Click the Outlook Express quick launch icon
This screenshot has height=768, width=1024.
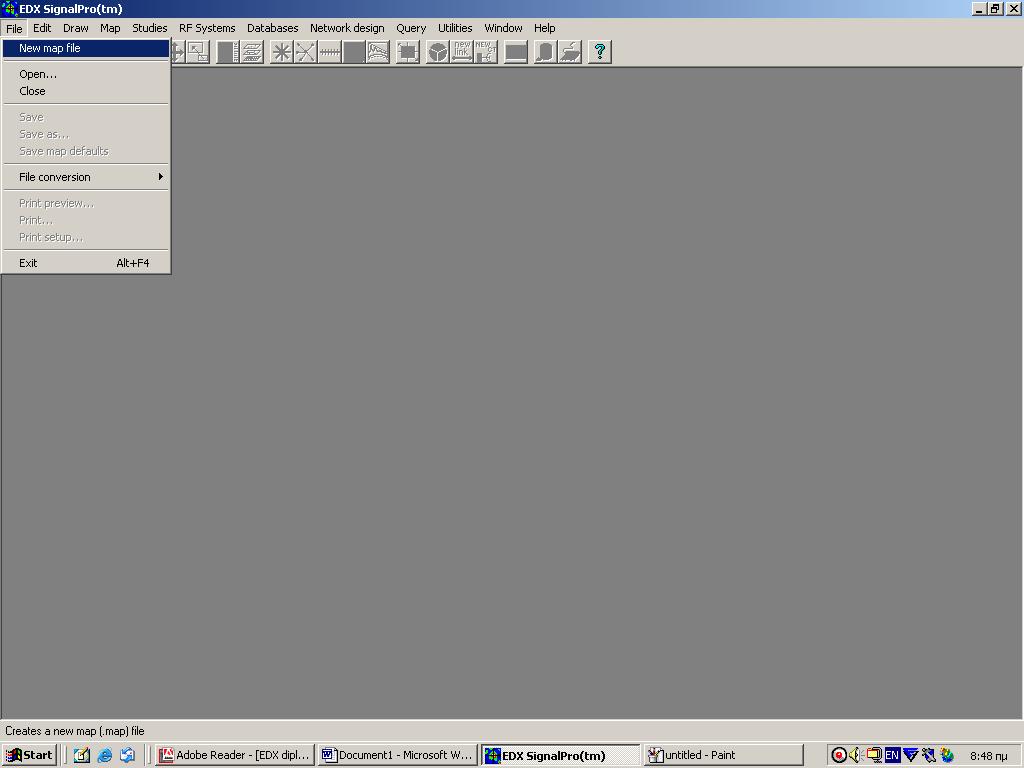pos(127,755)
